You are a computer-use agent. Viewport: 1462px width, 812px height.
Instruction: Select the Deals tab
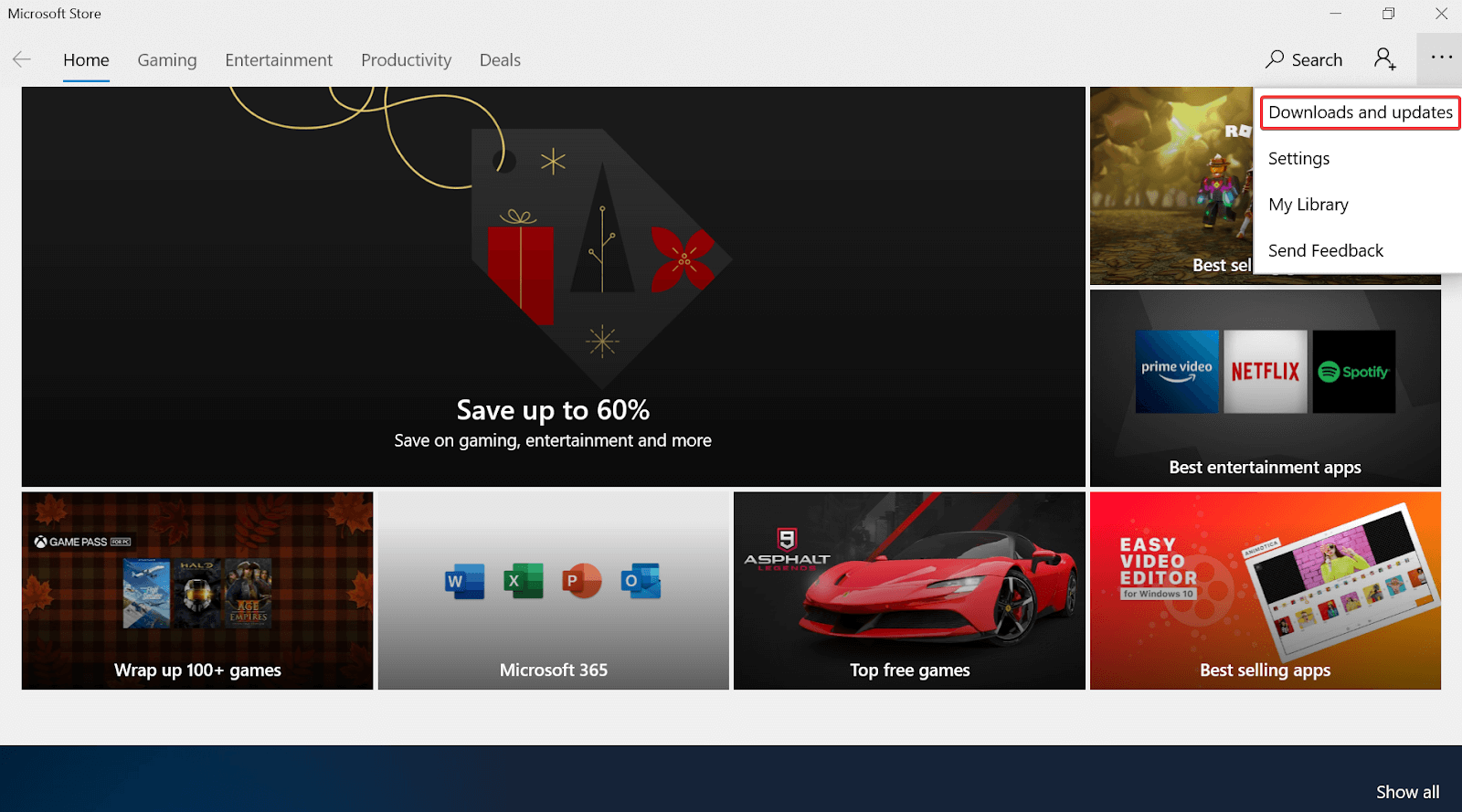pos(500,60)
